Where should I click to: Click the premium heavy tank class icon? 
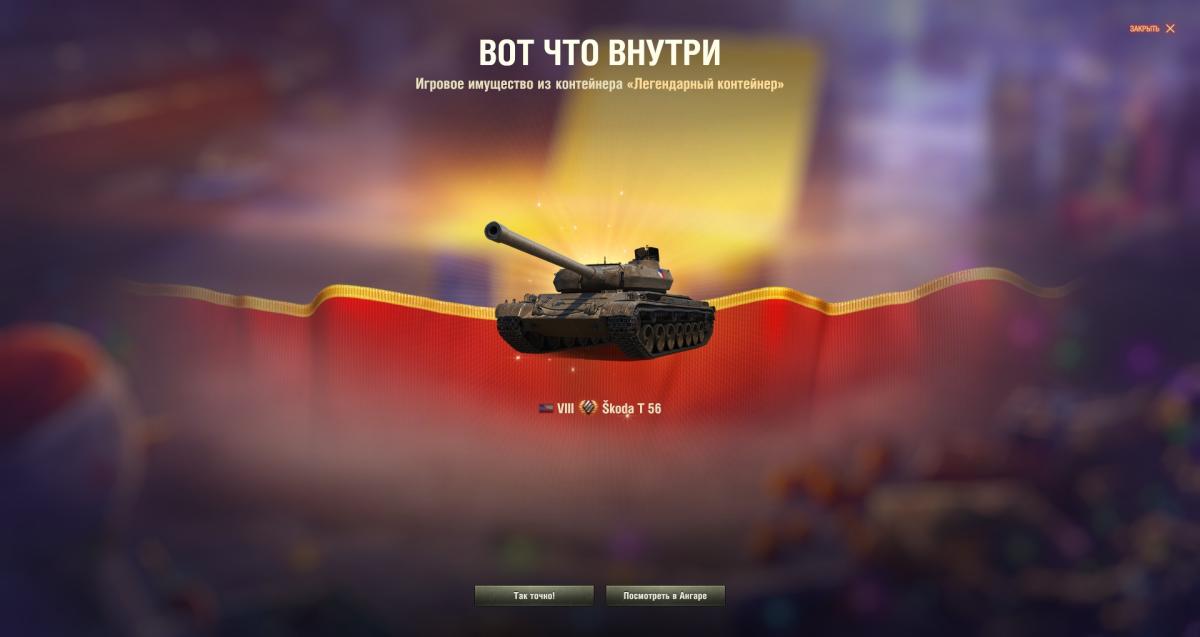pyautogui.click(x=588, y=408)
